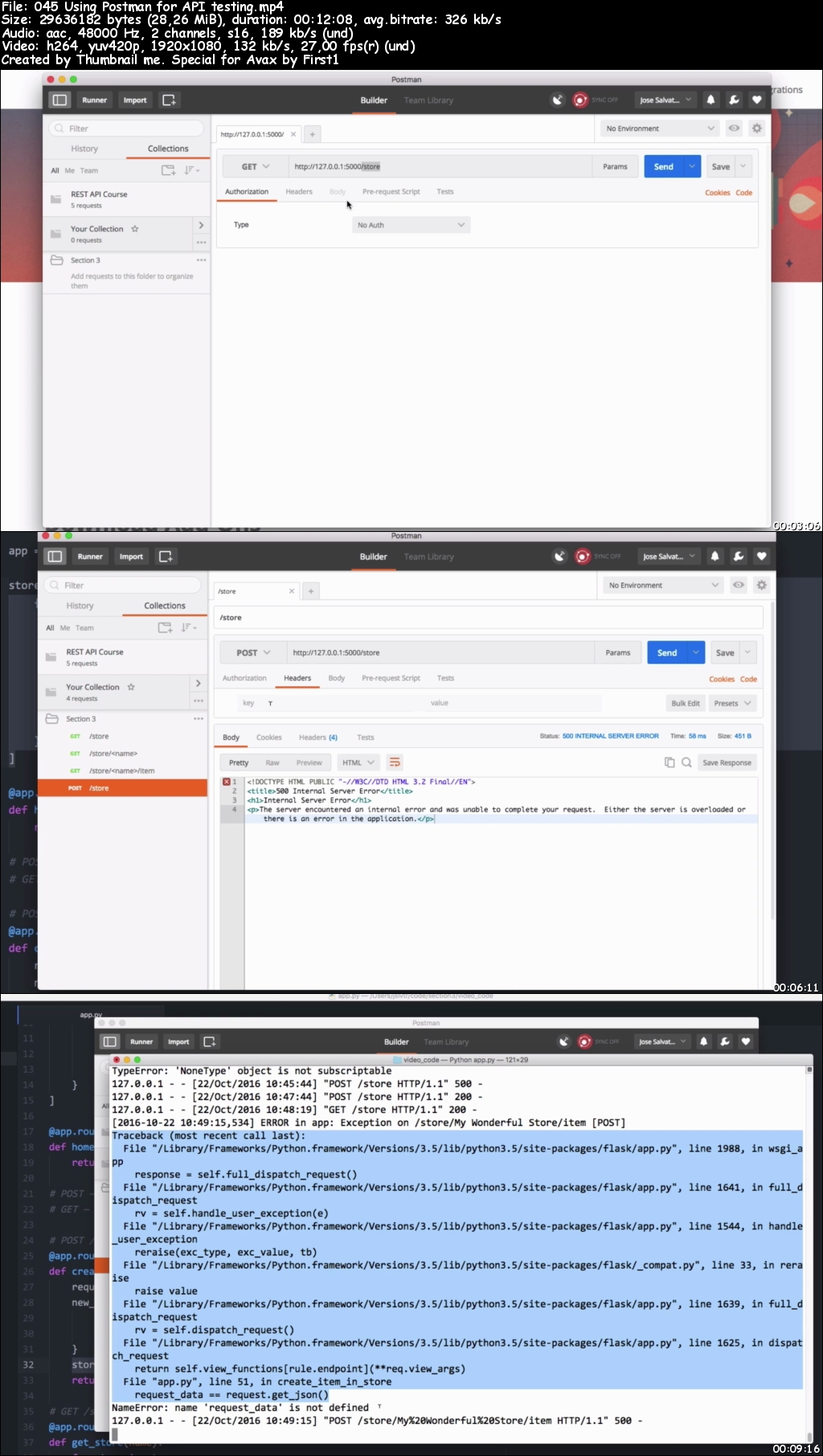Toggle environment quick-look eye in GET request window

(x=734, y=128)
